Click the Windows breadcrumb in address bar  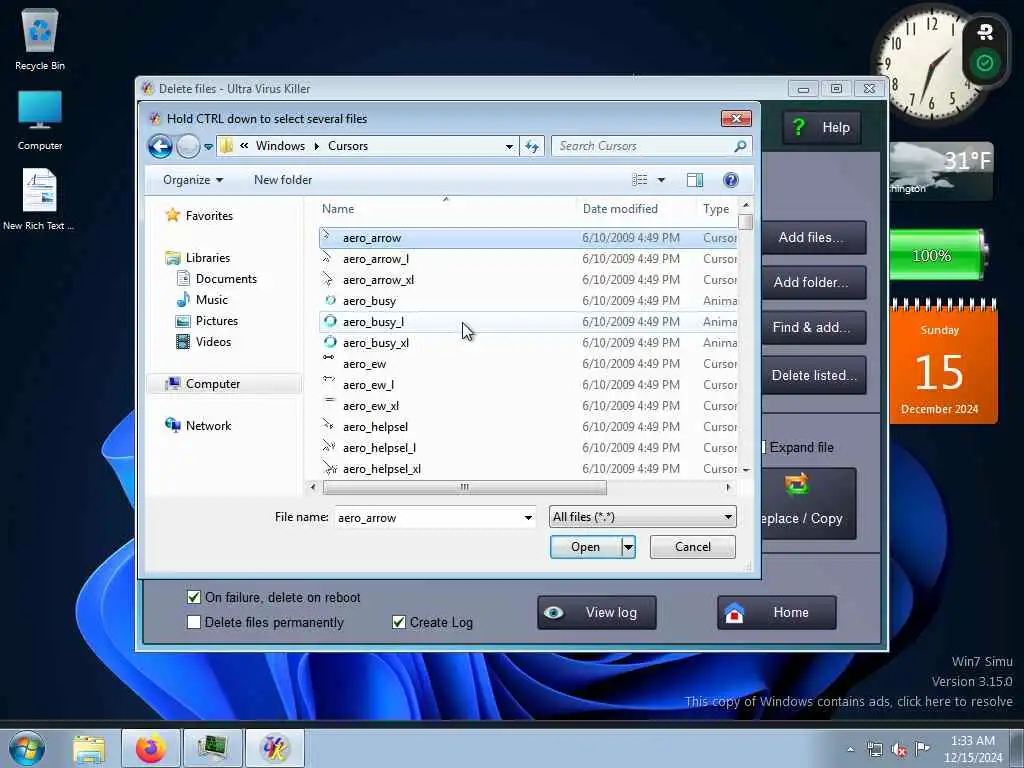280,146
